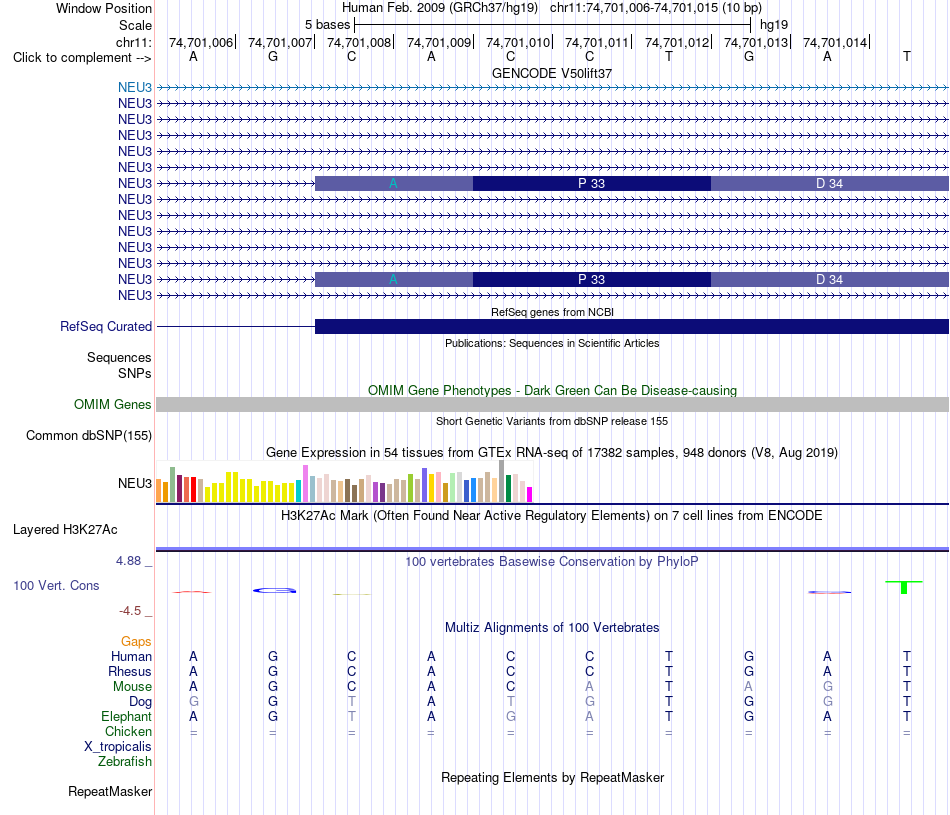This screenshot has height=815, width=950.
Task: Click reference base T below 74,701,012
Action: (x=669, y=56)
